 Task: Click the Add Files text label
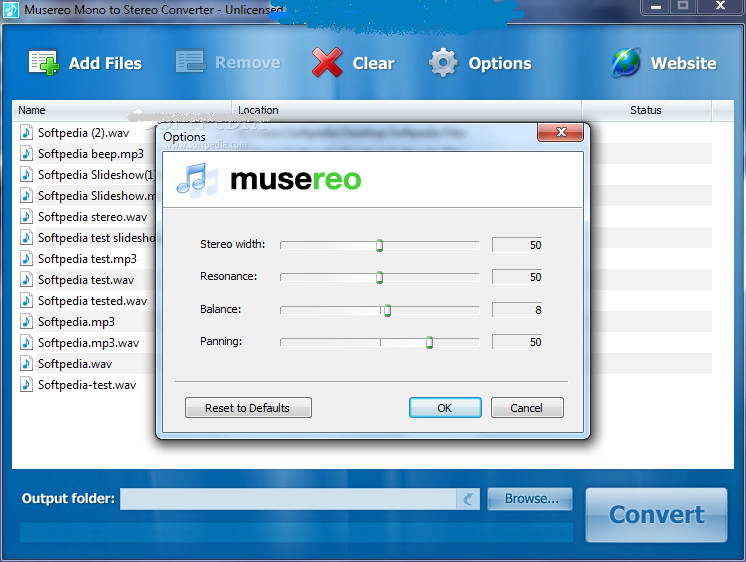(105, 63)
